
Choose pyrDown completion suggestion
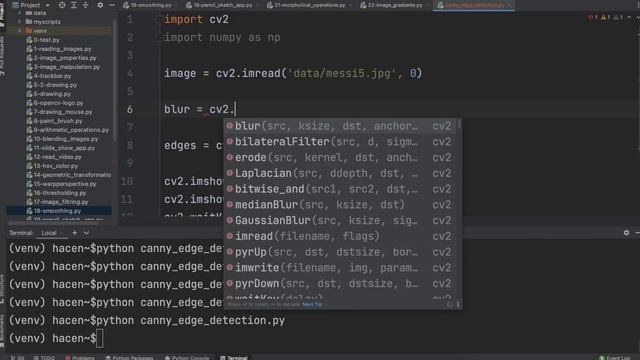click(x=340, y=284)
